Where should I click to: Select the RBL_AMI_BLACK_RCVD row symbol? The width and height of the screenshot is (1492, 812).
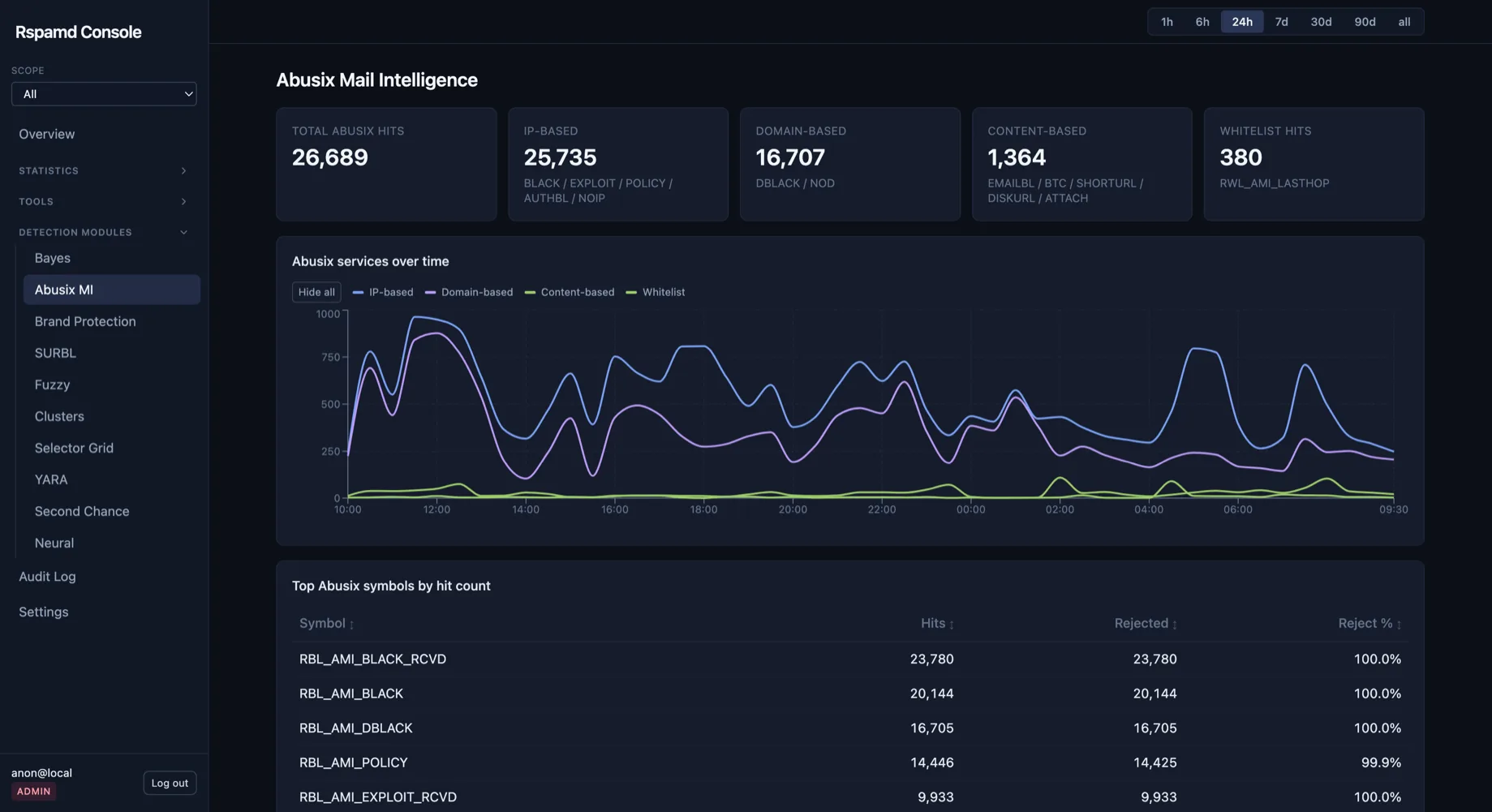click(x=372, y=659)
